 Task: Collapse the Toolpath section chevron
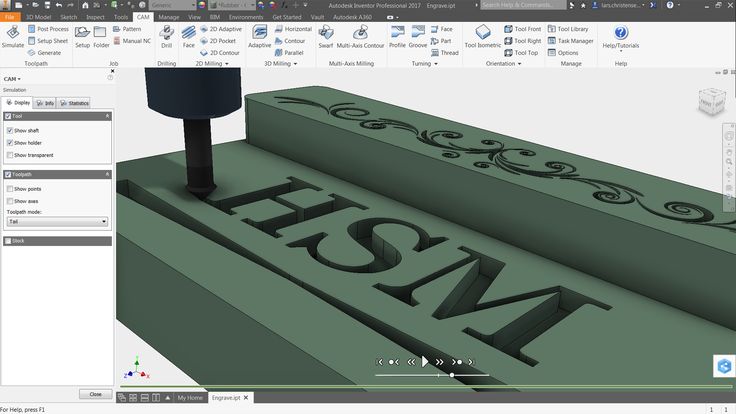(107, 174)
